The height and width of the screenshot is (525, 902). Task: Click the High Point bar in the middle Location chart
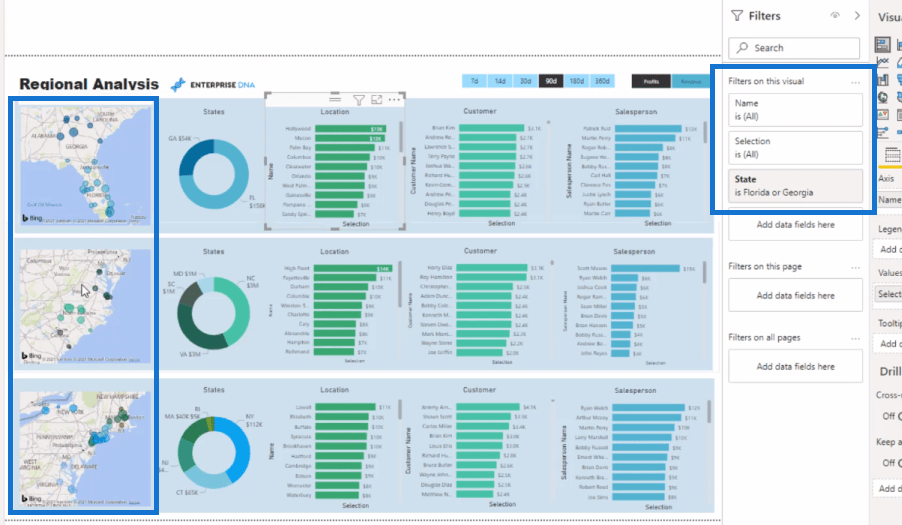[353, 268]
